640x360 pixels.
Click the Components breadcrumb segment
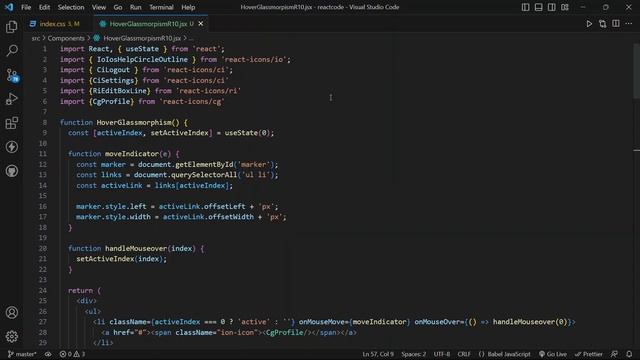coord(66,38)
